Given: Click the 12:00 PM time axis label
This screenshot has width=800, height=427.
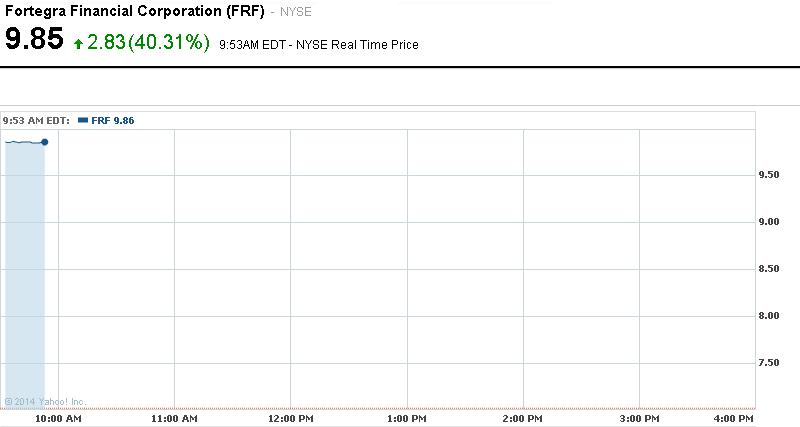Looking at the screenshot, I should click(290, 417).
